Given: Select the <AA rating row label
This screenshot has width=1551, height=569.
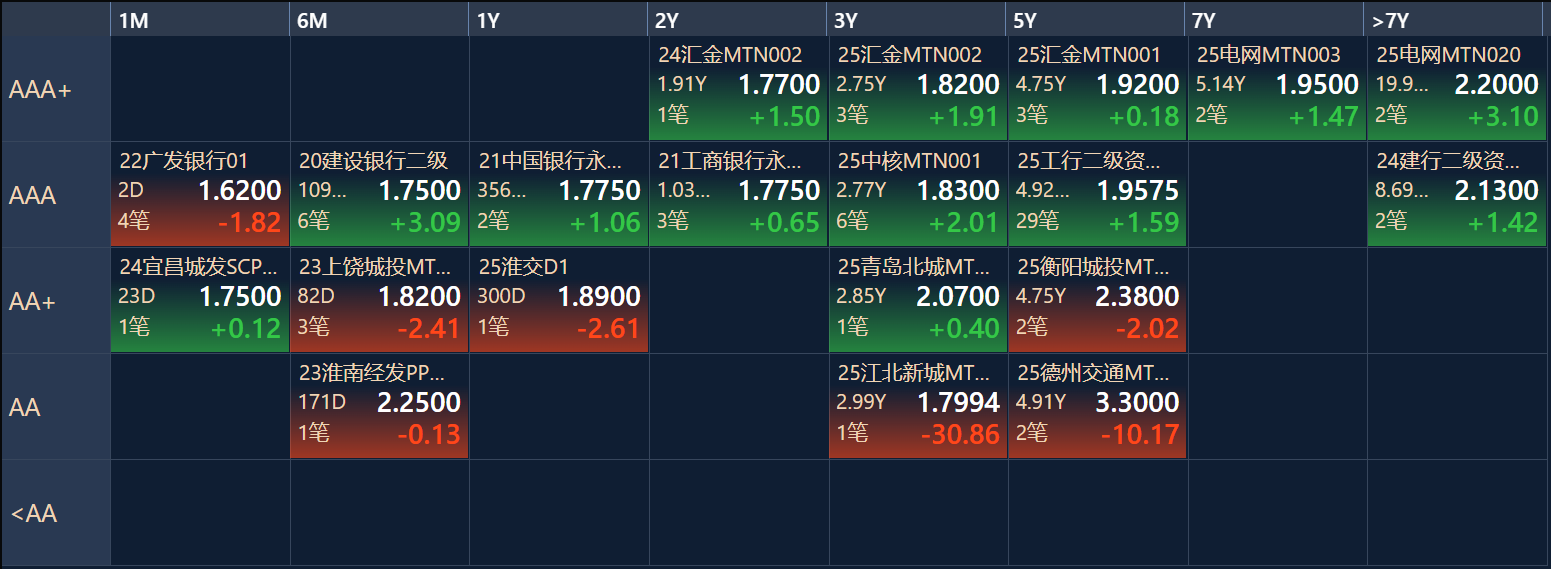Looking at the screenshot, I should click(55, 513).
